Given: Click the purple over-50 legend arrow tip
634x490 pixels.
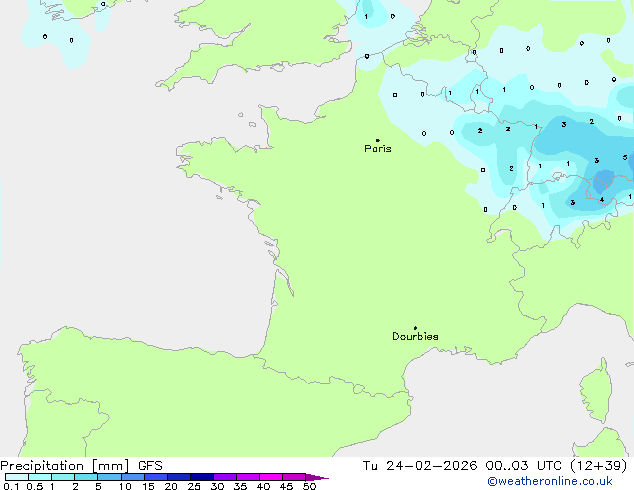Looking at the screenshot, I should 317,477.
